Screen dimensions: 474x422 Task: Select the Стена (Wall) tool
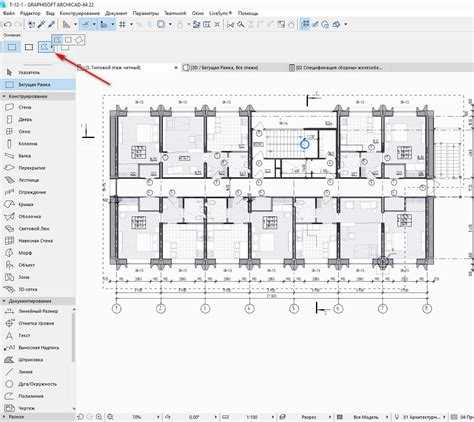[x=19, y=107]
